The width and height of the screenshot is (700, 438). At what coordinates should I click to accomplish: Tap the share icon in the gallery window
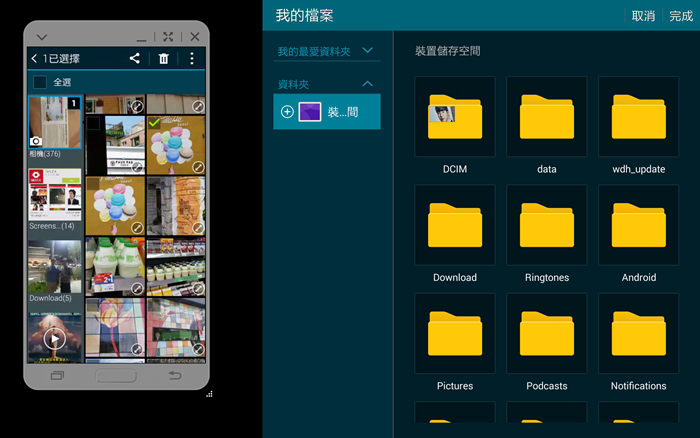(x=134, y=58)
